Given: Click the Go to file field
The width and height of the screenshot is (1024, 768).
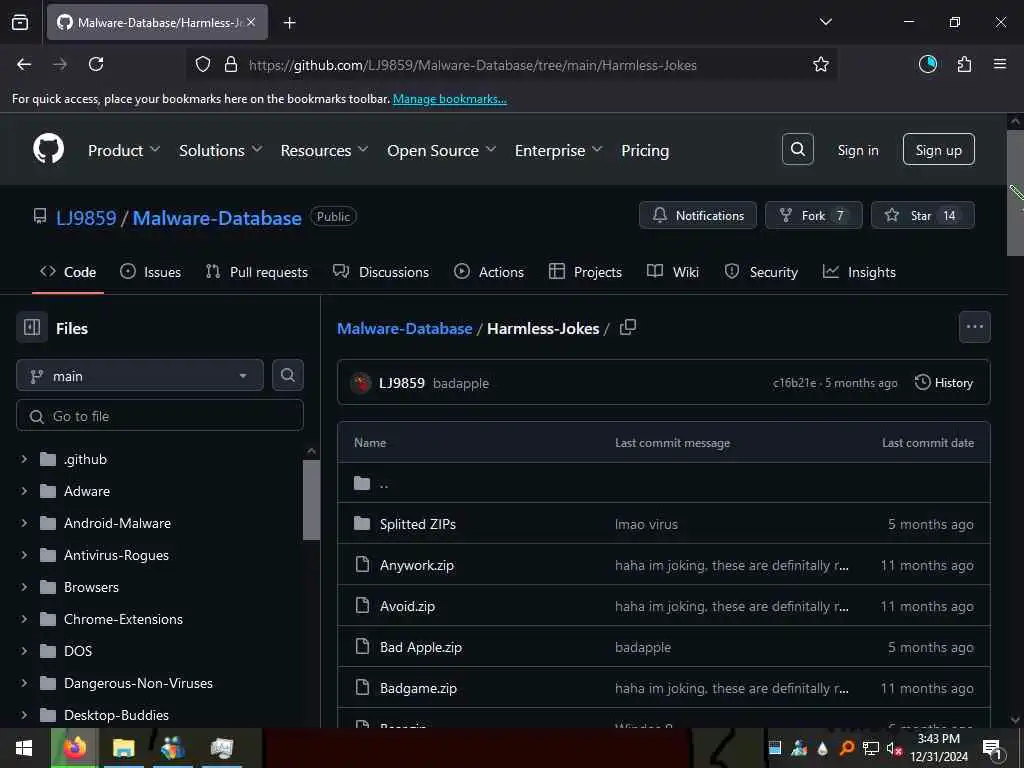Looking at the screenshot, I should (159, 415).
